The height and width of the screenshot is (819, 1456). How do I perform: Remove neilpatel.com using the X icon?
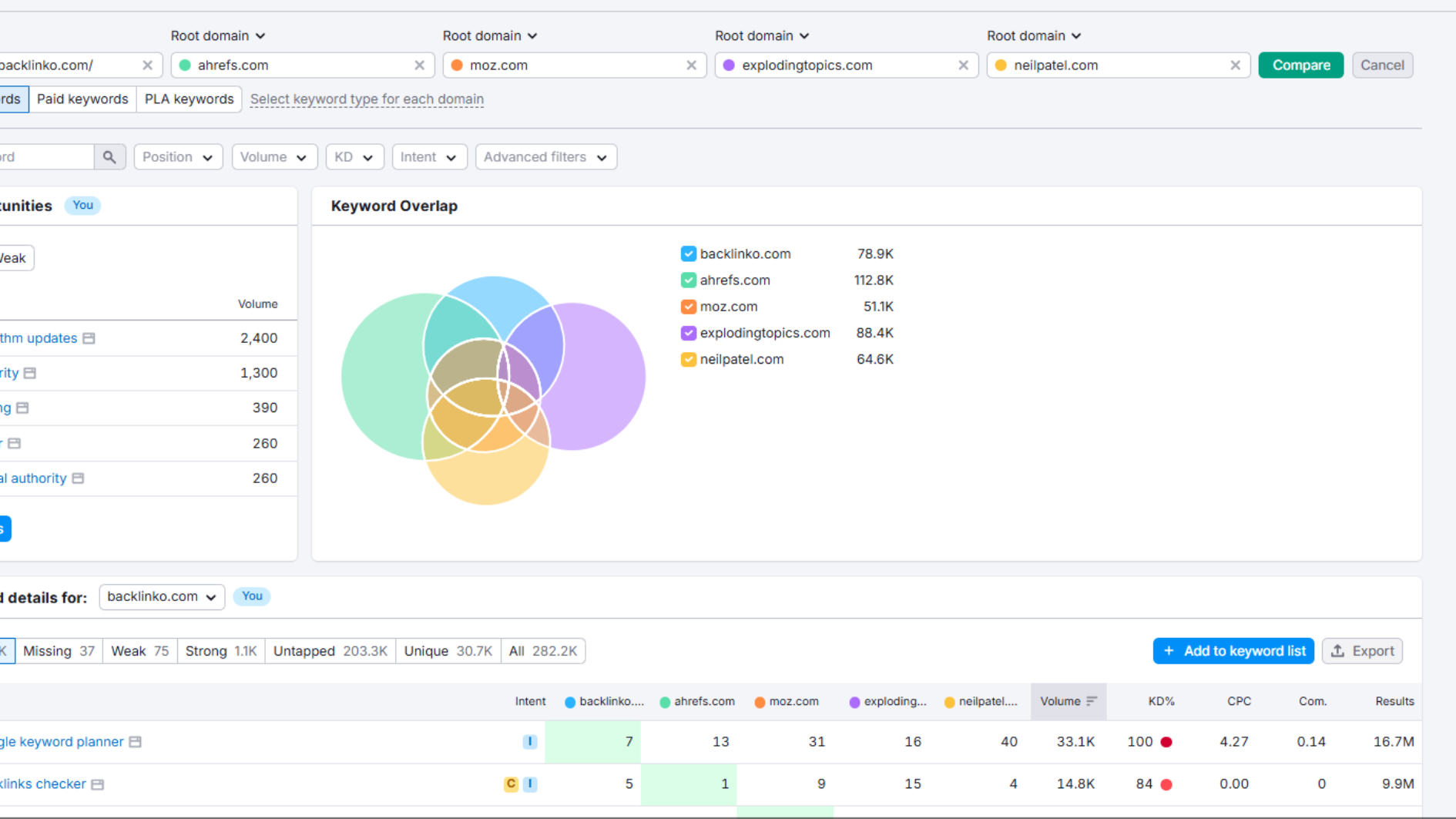(x=1235, y=65)
